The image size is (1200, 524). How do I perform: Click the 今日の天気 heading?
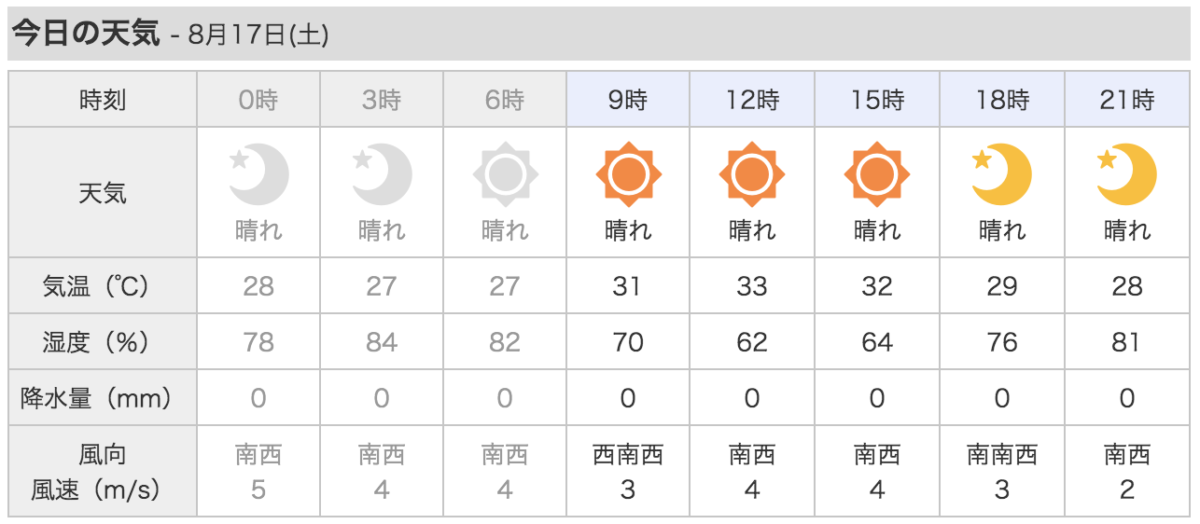pos(85,33)
